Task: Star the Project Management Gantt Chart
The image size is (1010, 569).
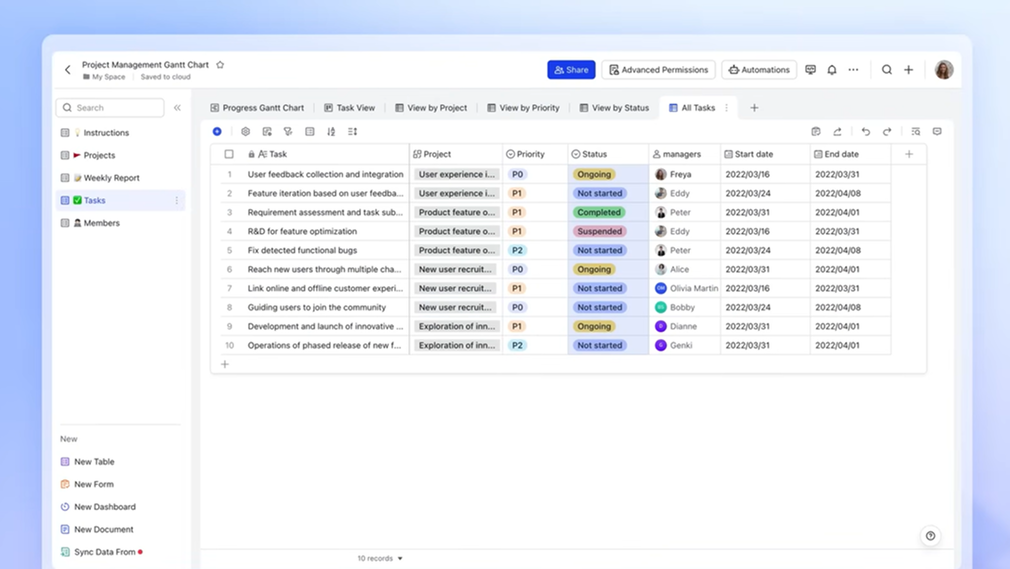Action: coord(220,65)
